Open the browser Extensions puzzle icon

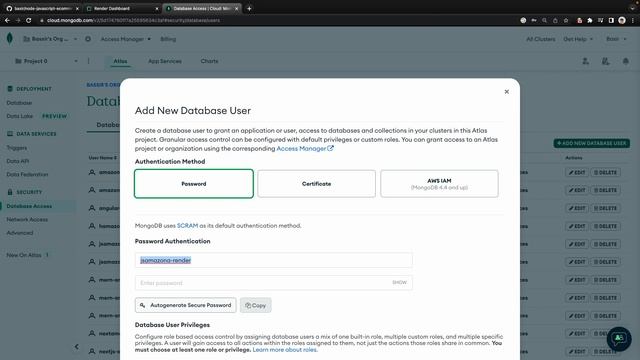590,20
